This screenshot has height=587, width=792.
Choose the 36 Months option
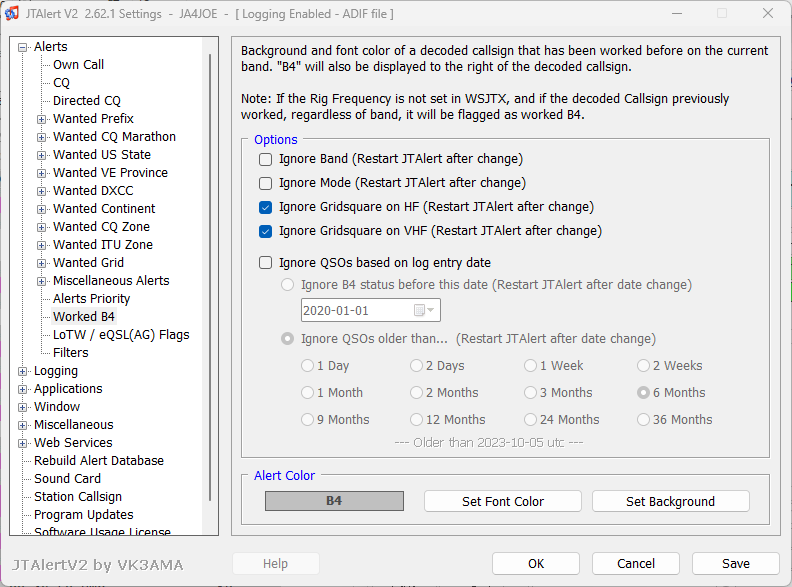pos(643,419)
